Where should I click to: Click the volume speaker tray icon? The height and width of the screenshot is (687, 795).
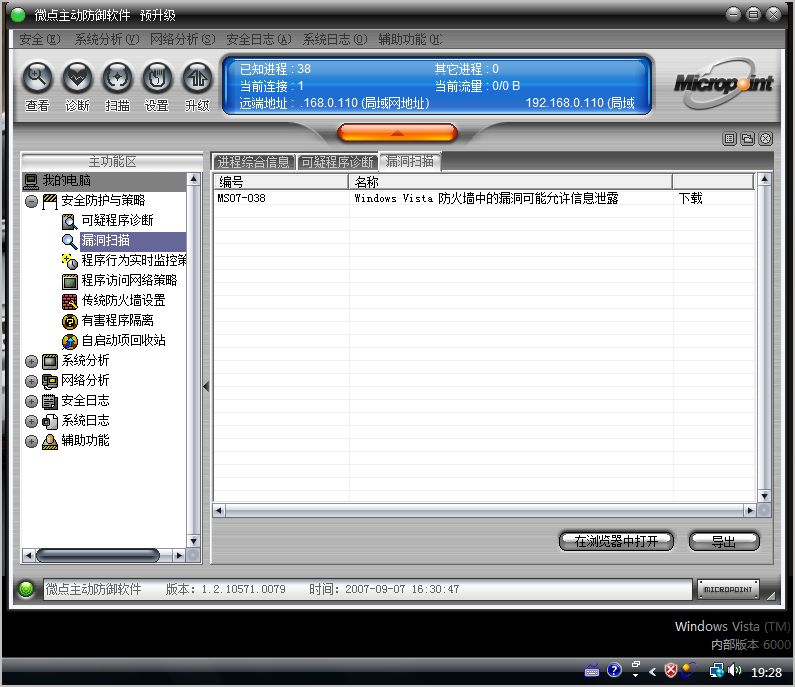pos(734,671)
